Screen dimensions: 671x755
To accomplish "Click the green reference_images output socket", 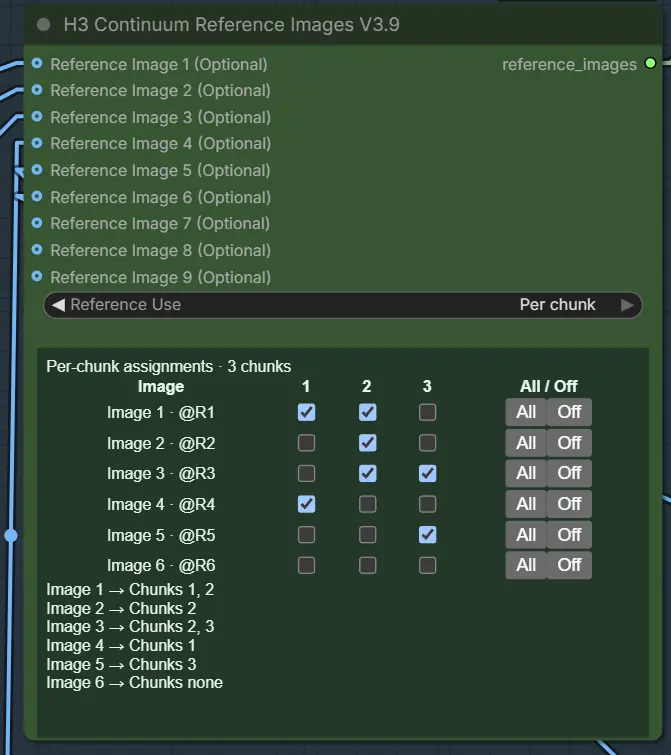I will point(650,63).
